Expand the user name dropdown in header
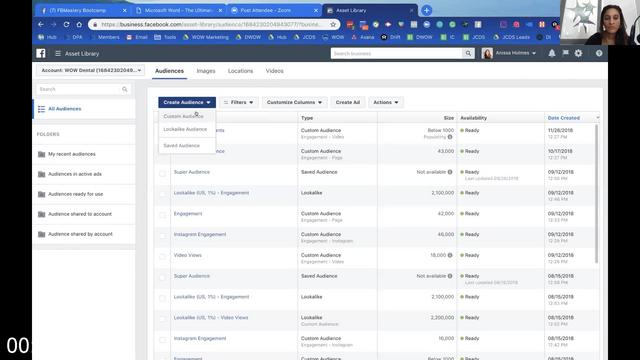Viewport: 640px width, 360px height. tap(533, 53)
